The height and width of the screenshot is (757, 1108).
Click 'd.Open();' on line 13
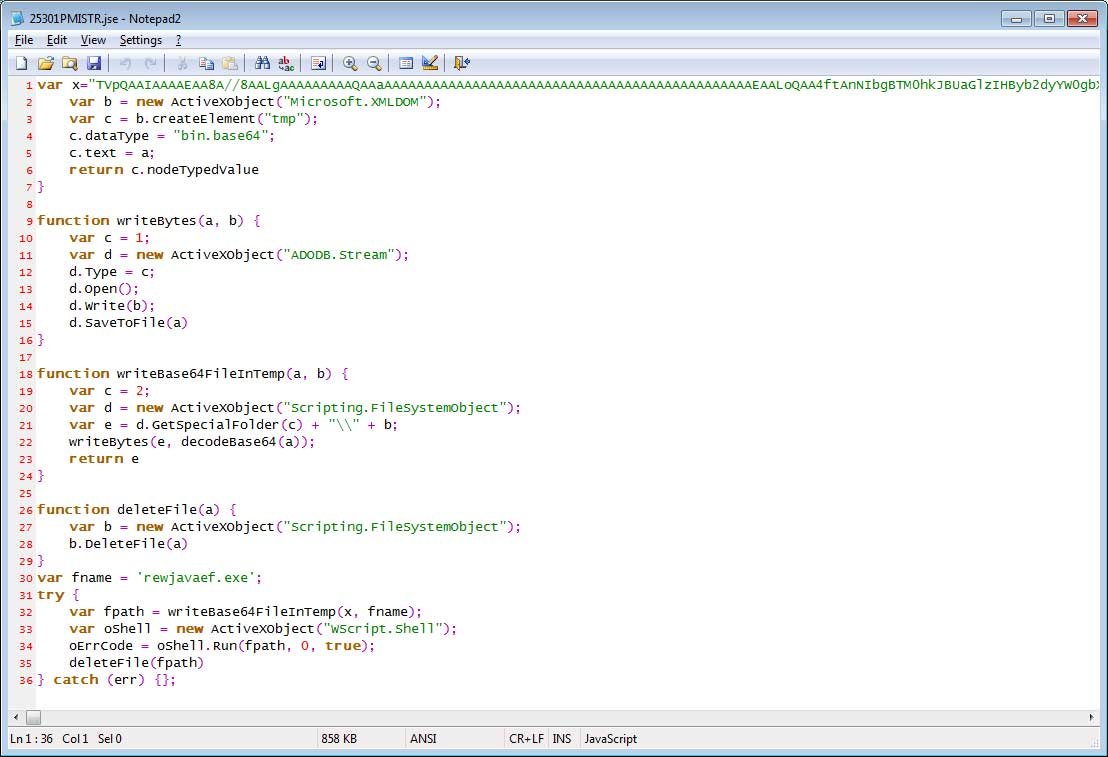tap(104, 288)
